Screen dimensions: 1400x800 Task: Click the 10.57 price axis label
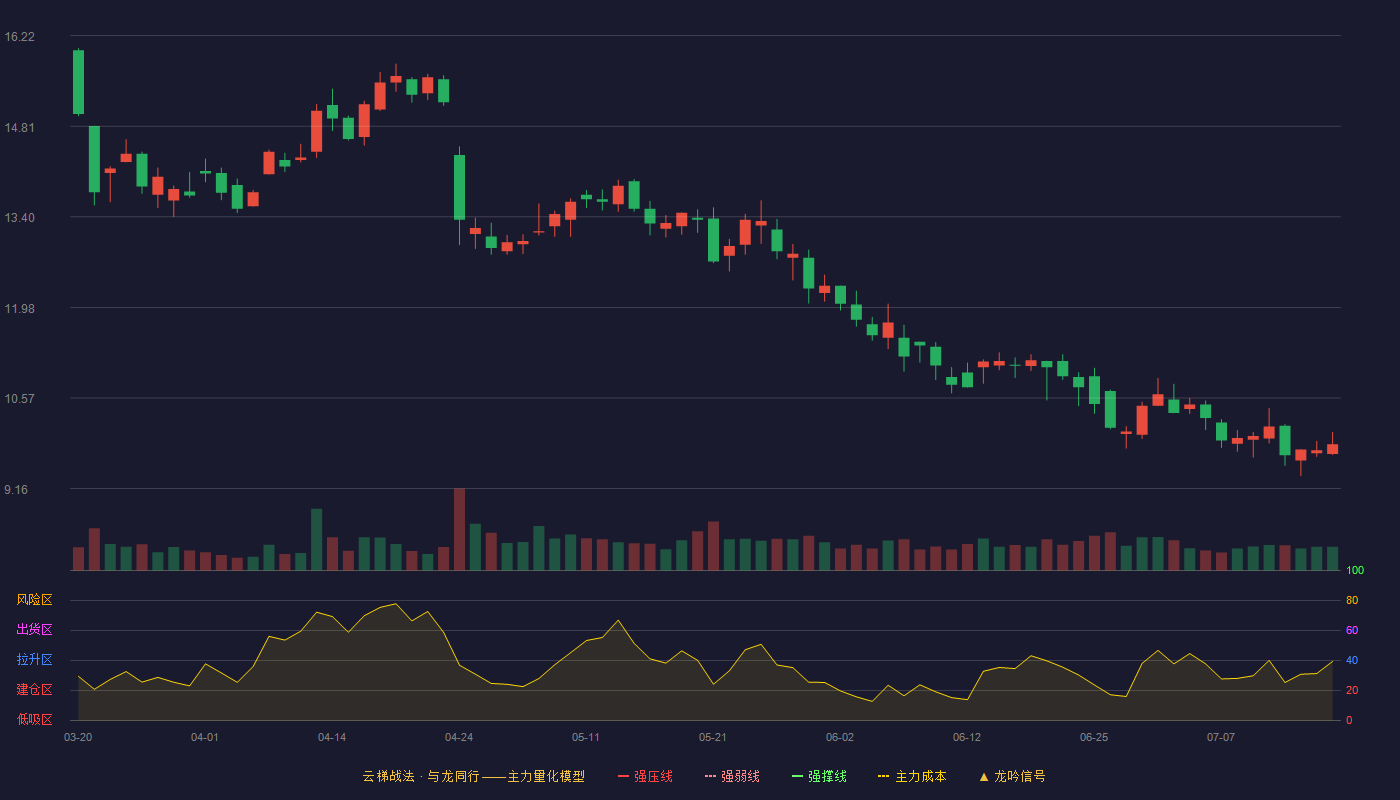click(x=20, y=398)
